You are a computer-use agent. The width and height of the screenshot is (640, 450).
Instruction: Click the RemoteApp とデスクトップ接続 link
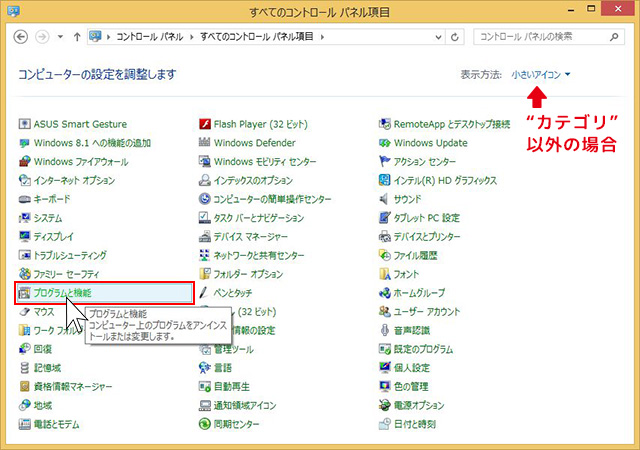(x=452, y=124)
